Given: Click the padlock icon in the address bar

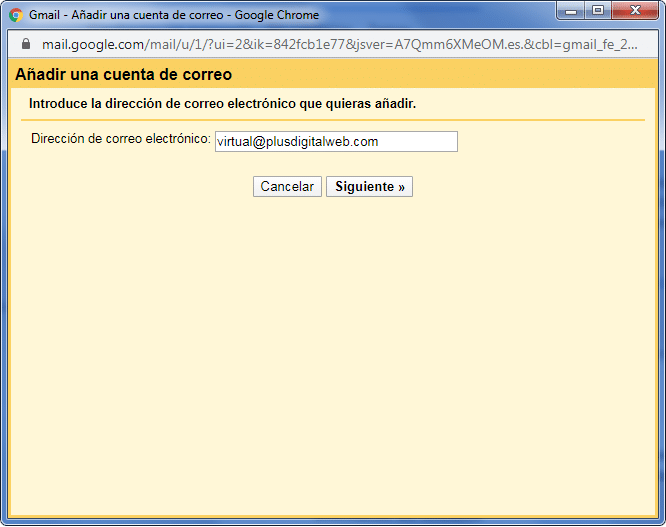Looking at the screenshot, I should coord(26,45).
